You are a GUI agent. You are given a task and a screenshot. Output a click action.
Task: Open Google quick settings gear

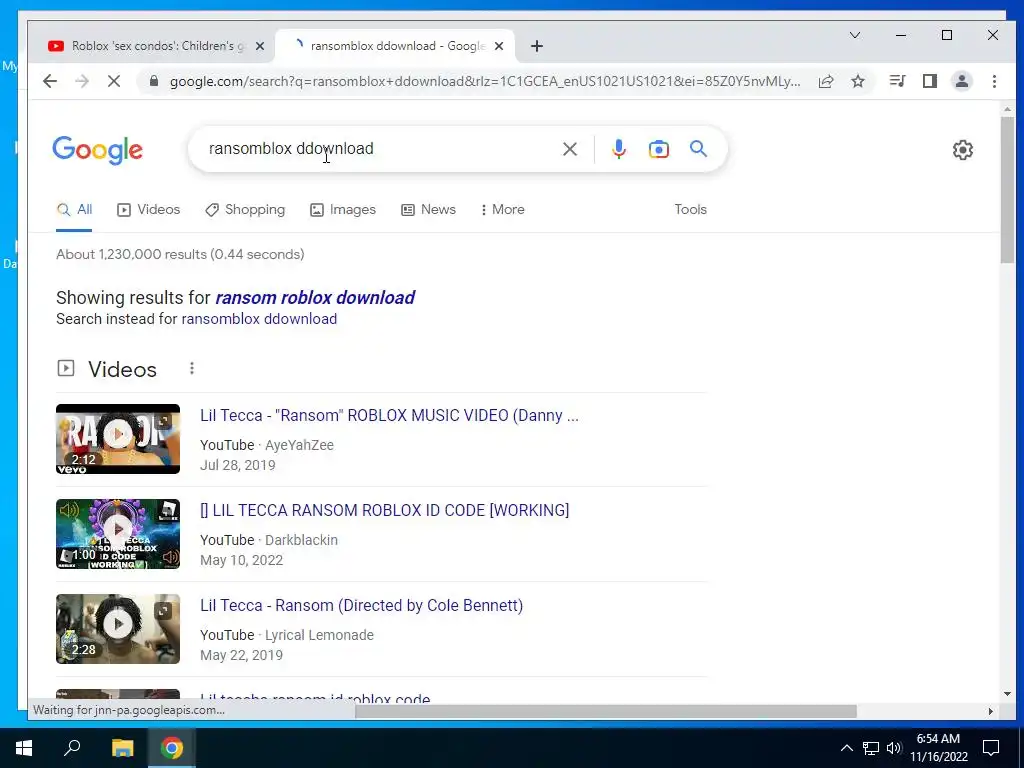tap(963, 150)
